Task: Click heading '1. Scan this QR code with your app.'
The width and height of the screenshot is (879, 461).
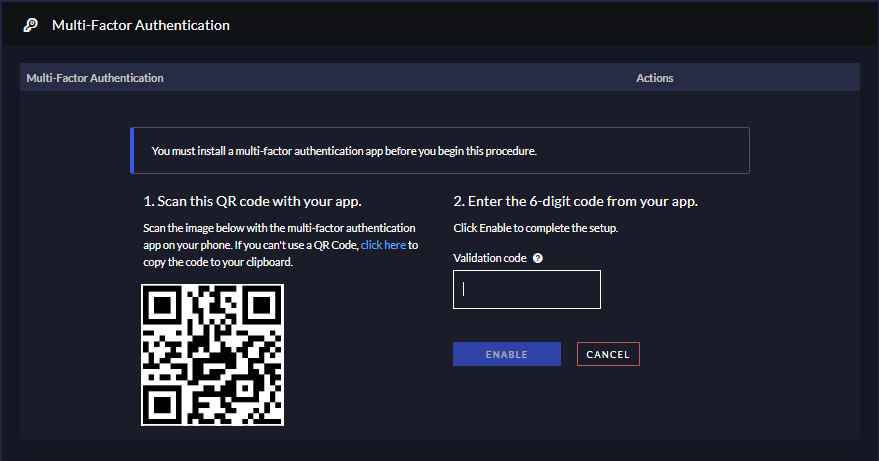Action: pyautogui.click(x=252, y=201)
